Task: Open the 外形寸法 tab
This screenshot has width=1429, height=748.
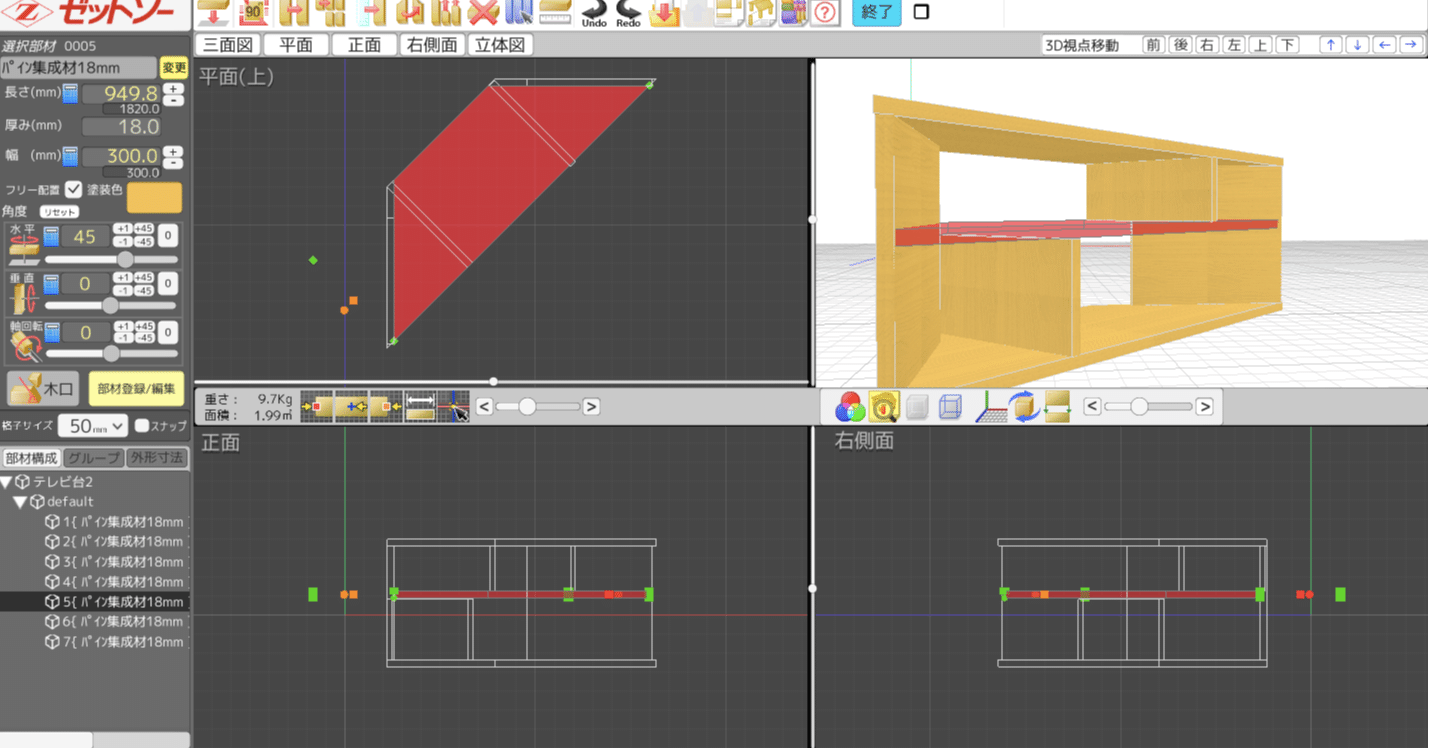Action: [x=156, y=458]
